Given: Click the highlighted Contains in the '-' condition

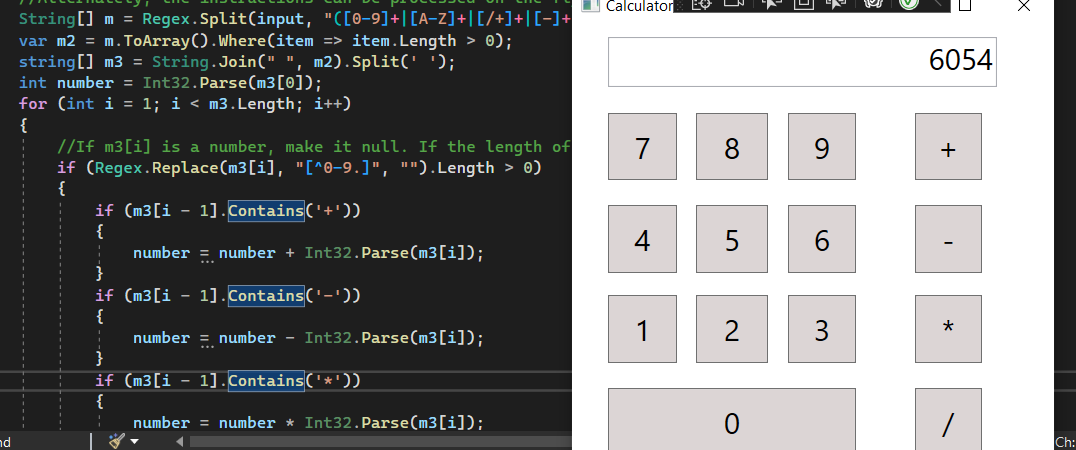Looking at the screenshot, I should click(266, 296).
